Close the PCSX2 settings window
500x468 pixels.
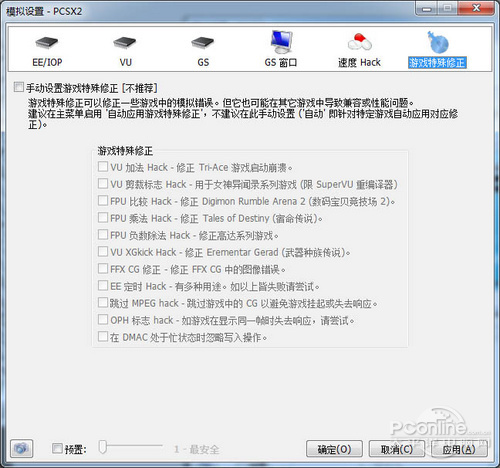point(477,8)
